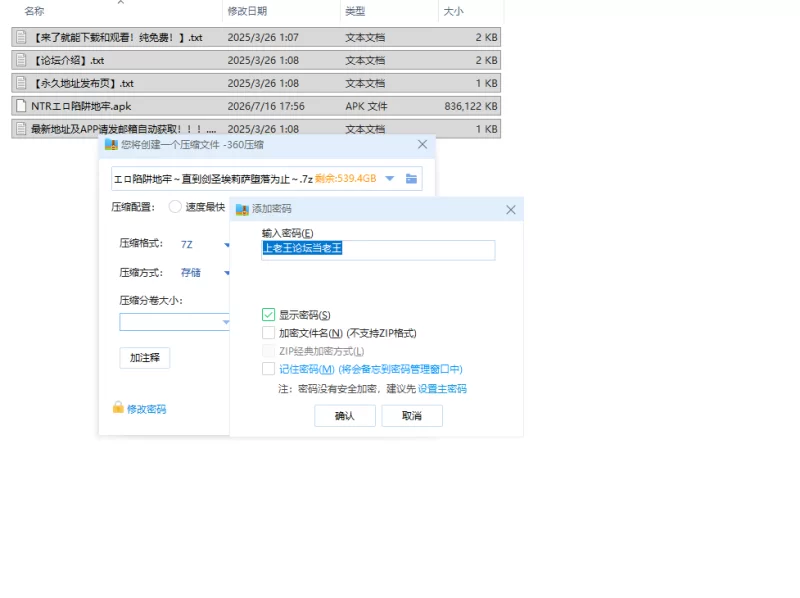Sort files by 类型 column header
The height and width of the screenshot is (598, 800).
355,11
